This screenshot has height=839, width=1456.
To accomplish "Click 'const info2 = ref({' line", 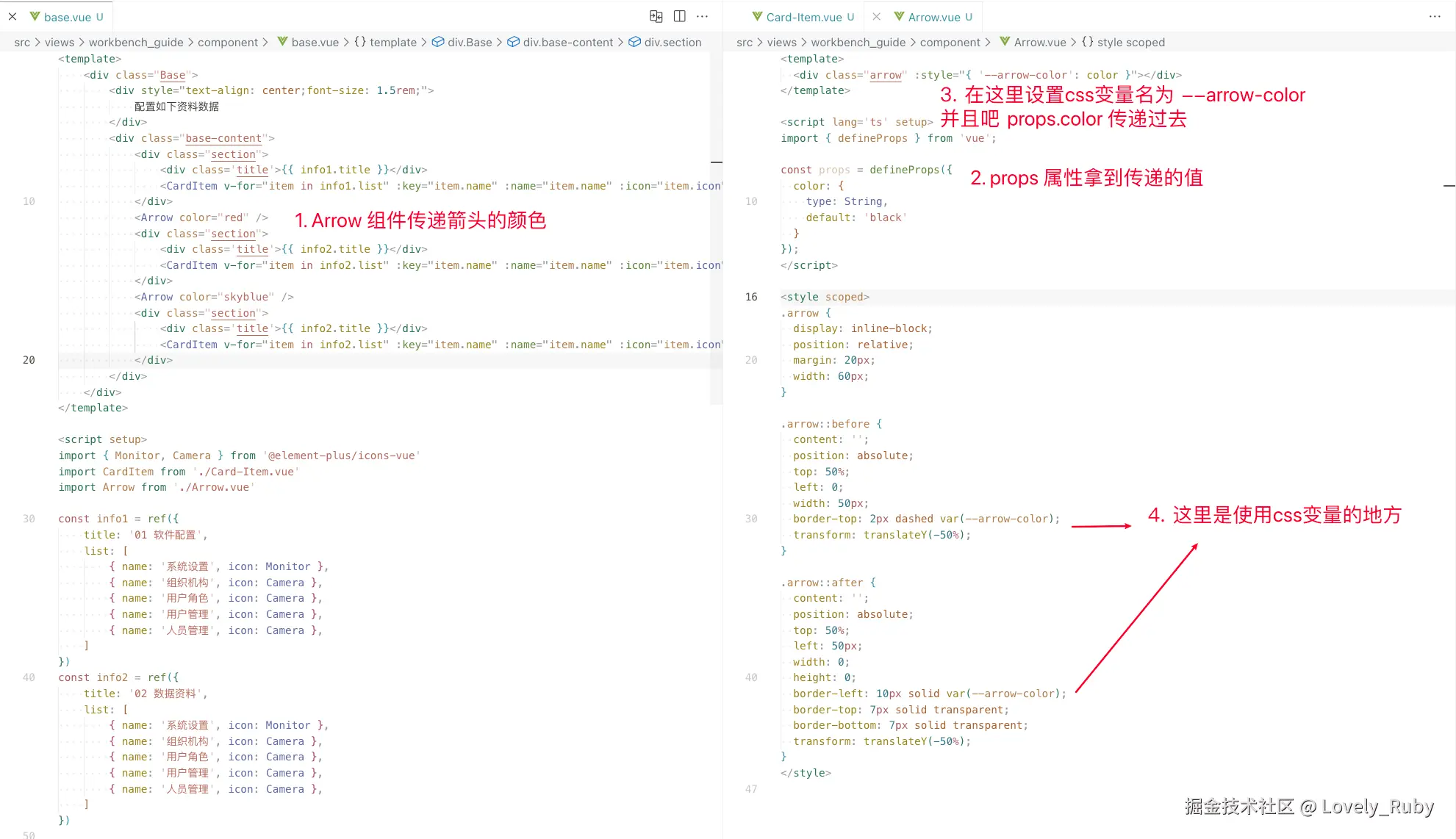I will [118, 677].
